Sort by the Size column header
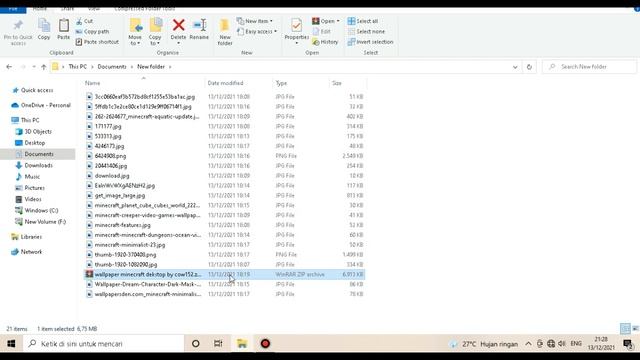 [x=337, y=83]
